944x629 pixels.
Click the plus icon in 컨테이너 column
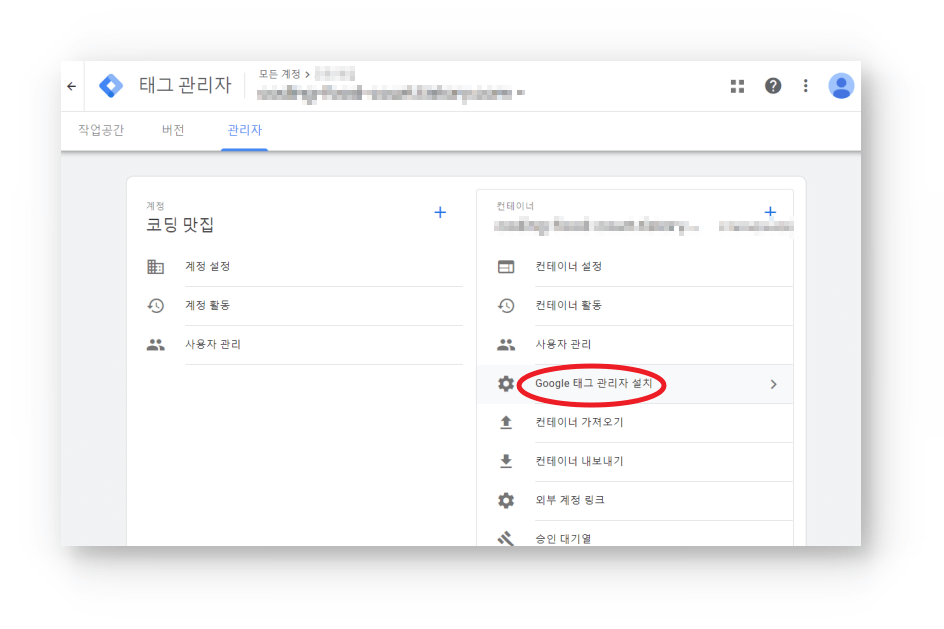click(x=769, y=211)
